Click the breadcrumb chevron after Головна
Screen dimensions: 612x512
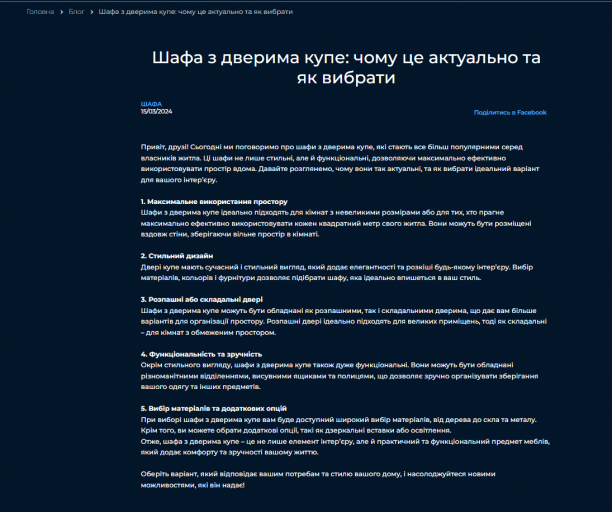[61, 12]
